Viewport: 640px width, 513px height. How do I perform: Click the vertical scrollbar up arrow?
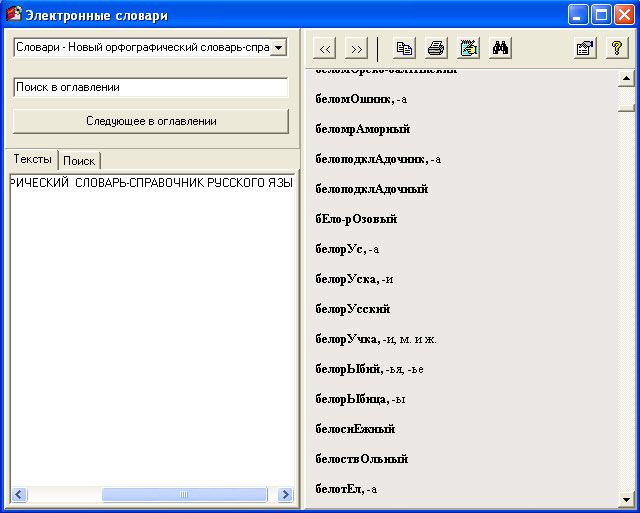click(627, 79)
